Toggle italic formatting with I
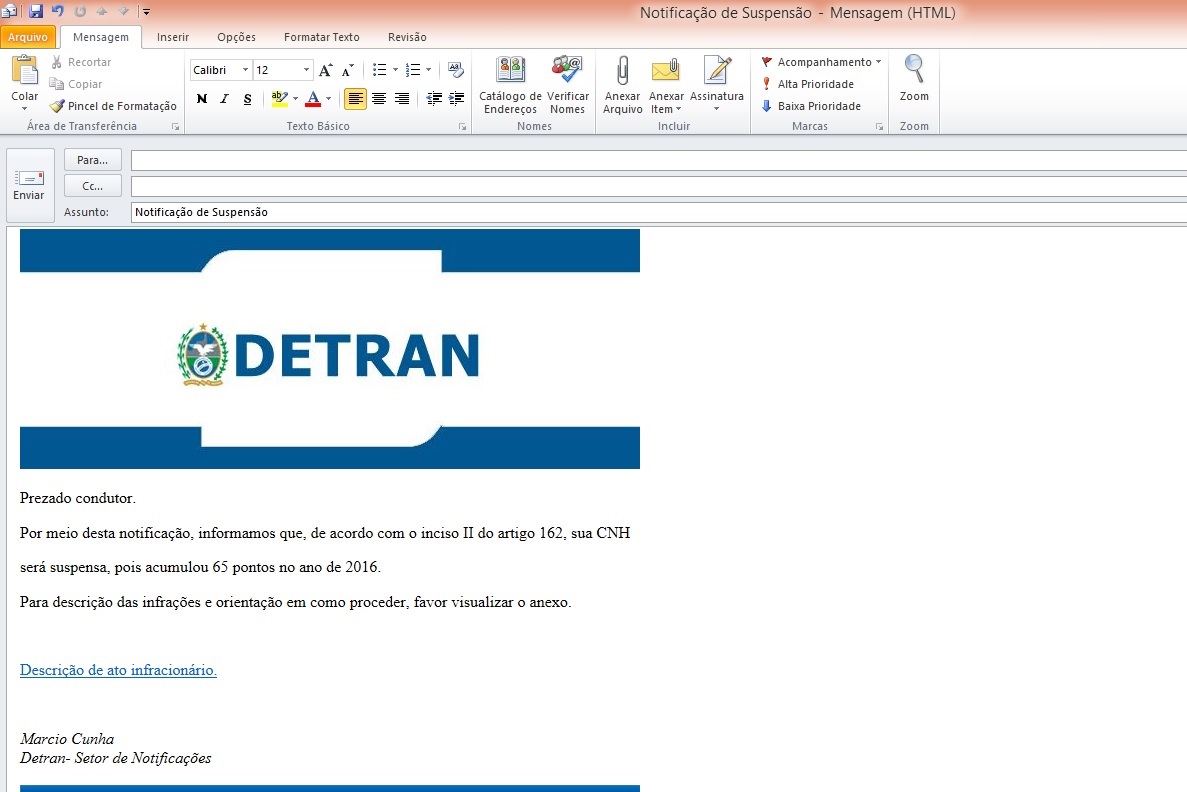This screenshot has height=792, width=1187. click(224, 99)
